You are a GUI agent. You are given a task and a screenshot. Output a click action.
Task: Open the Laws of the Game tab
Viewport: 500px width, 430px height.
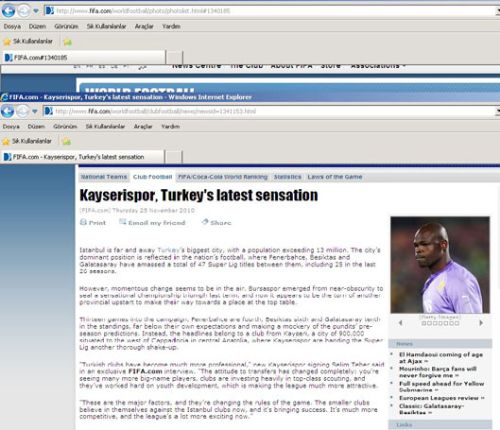click(x=335, y=177)
